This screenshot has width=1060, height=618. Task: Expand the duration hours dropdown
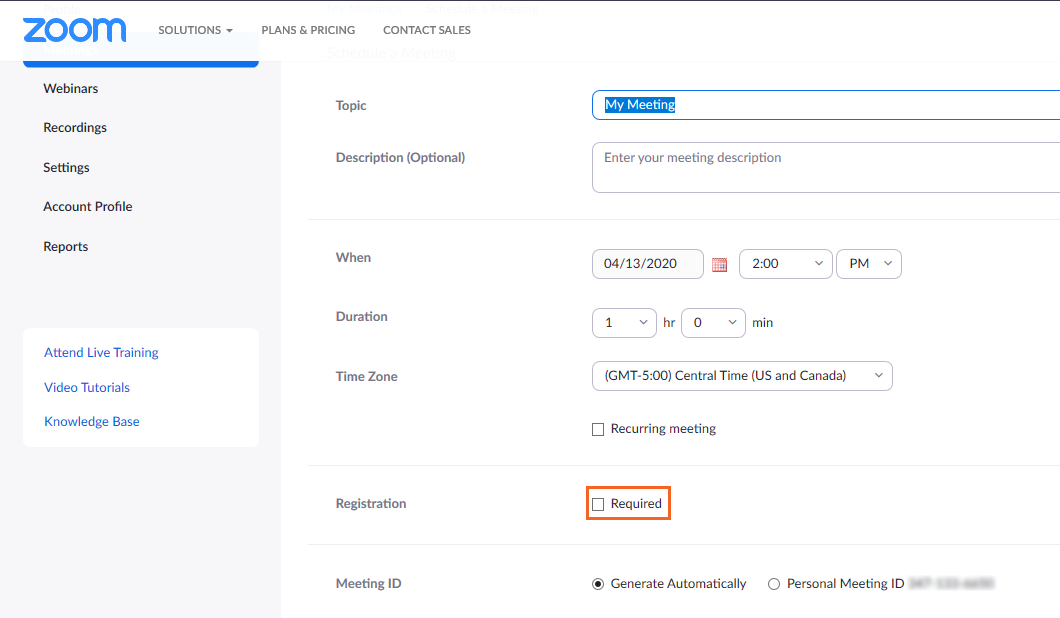point(624,322)
